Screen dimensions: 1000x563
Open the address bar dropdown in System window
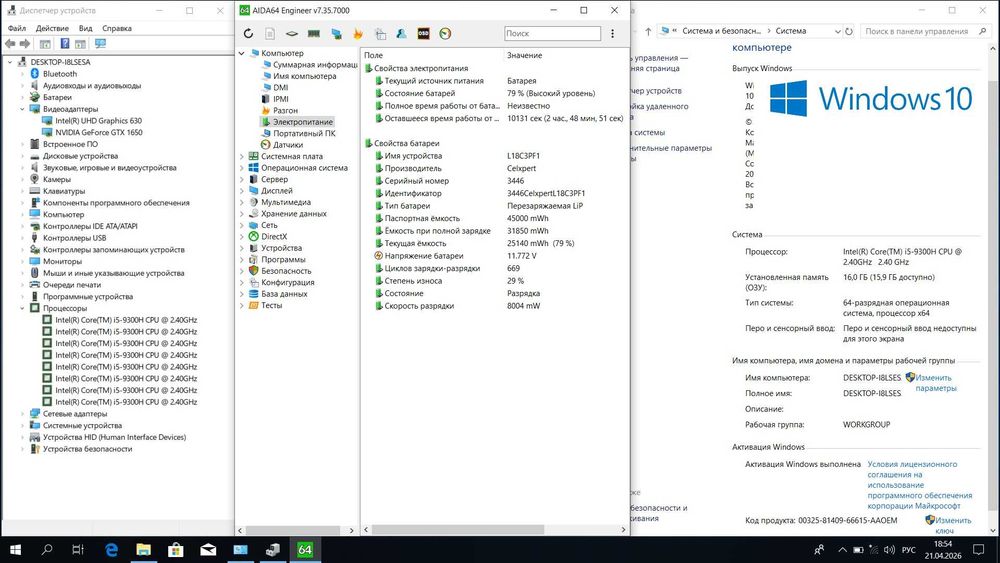837,31
